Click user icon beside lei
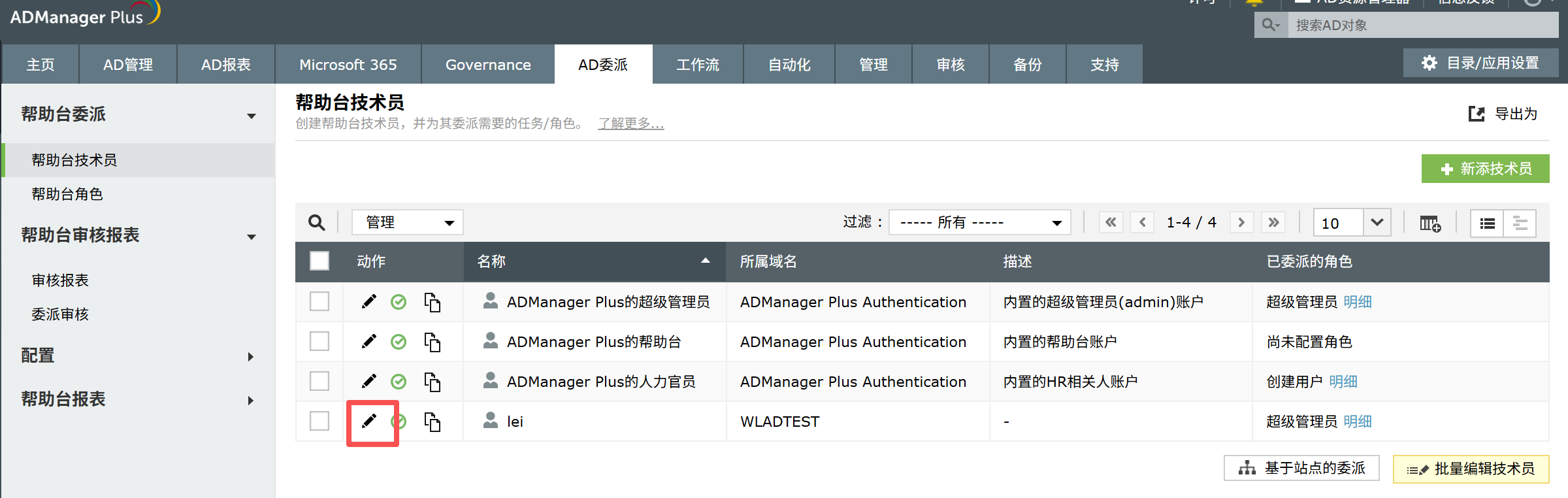 click(x=491, y=420)
